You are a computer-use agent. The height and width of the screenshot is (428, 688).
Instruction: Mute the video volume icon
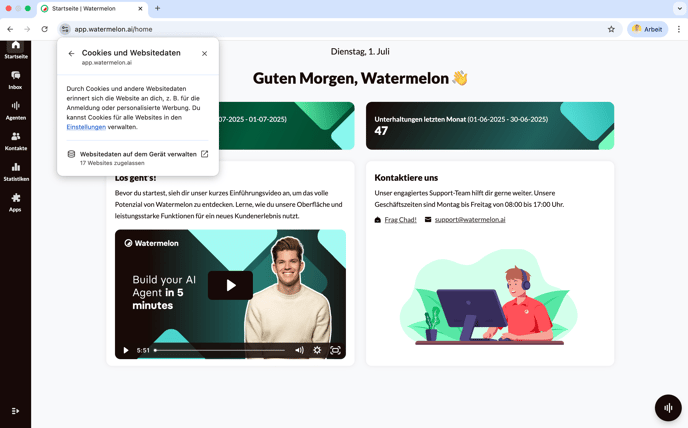pos(299,350)
